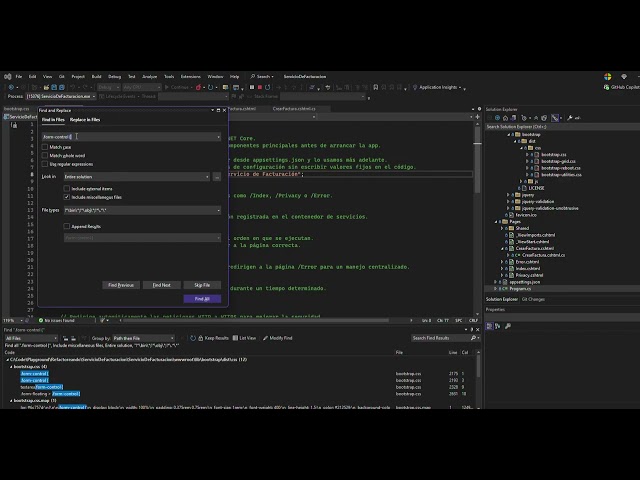This screenshot has height=480, width=640.
Task: Uncheck Include miscellaneous files checkbox
Action: pyautogui.click(x=67, y=197)
